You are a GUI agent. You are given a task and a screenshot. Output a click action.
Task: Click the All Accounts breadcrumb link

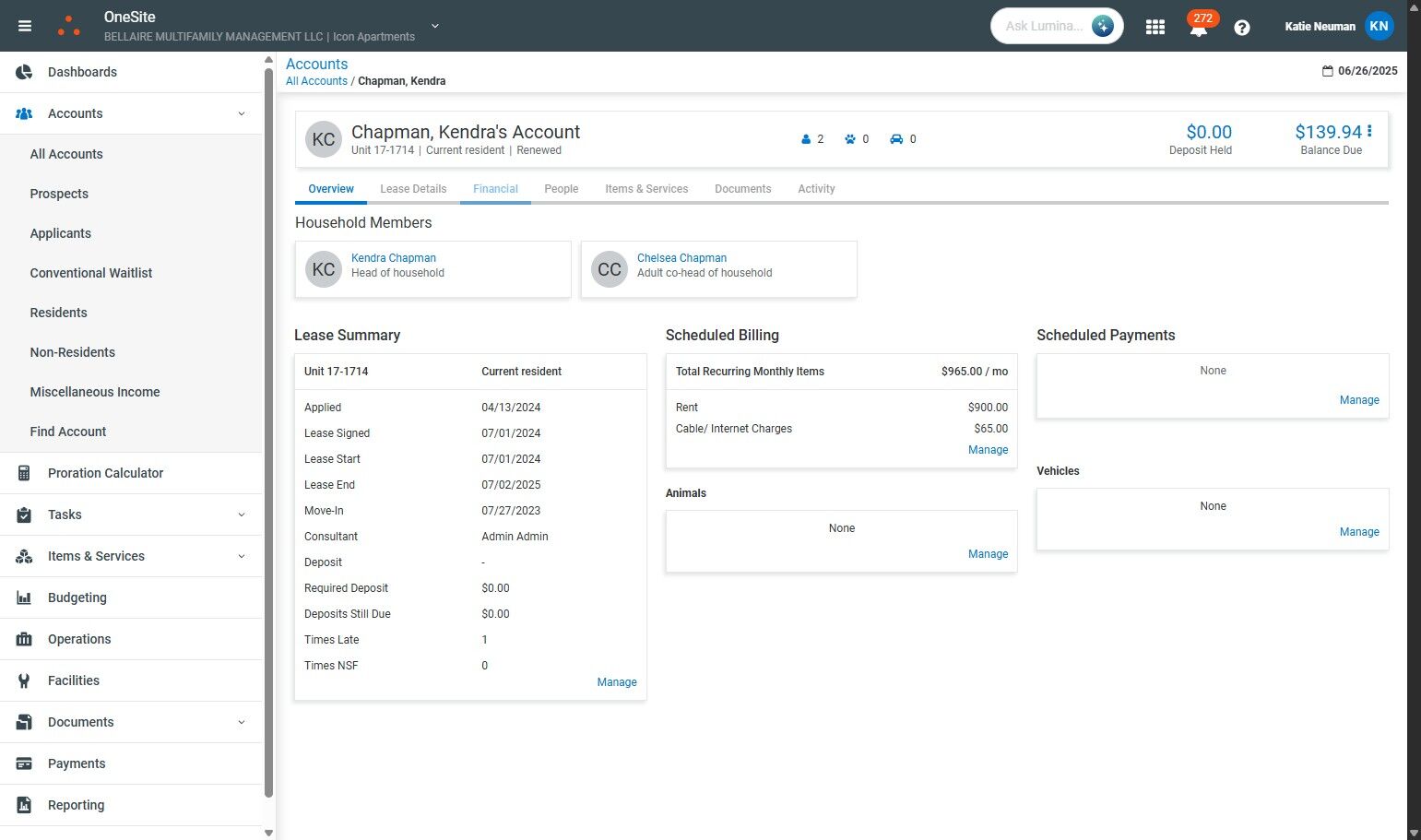click(316, 81)
